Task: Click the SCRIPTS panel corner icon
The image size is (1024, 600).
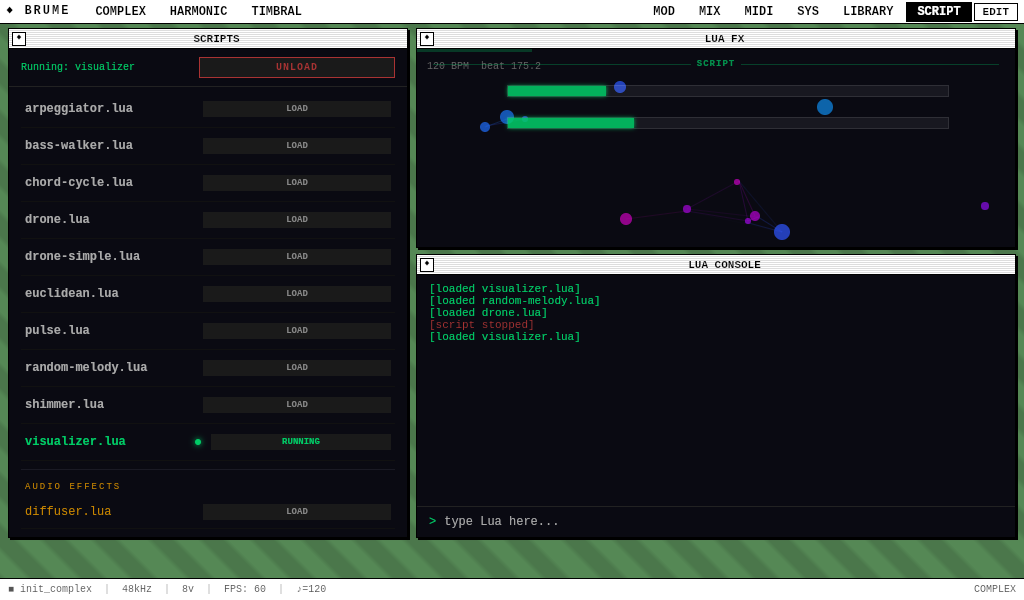Action: tap(19, 38)
